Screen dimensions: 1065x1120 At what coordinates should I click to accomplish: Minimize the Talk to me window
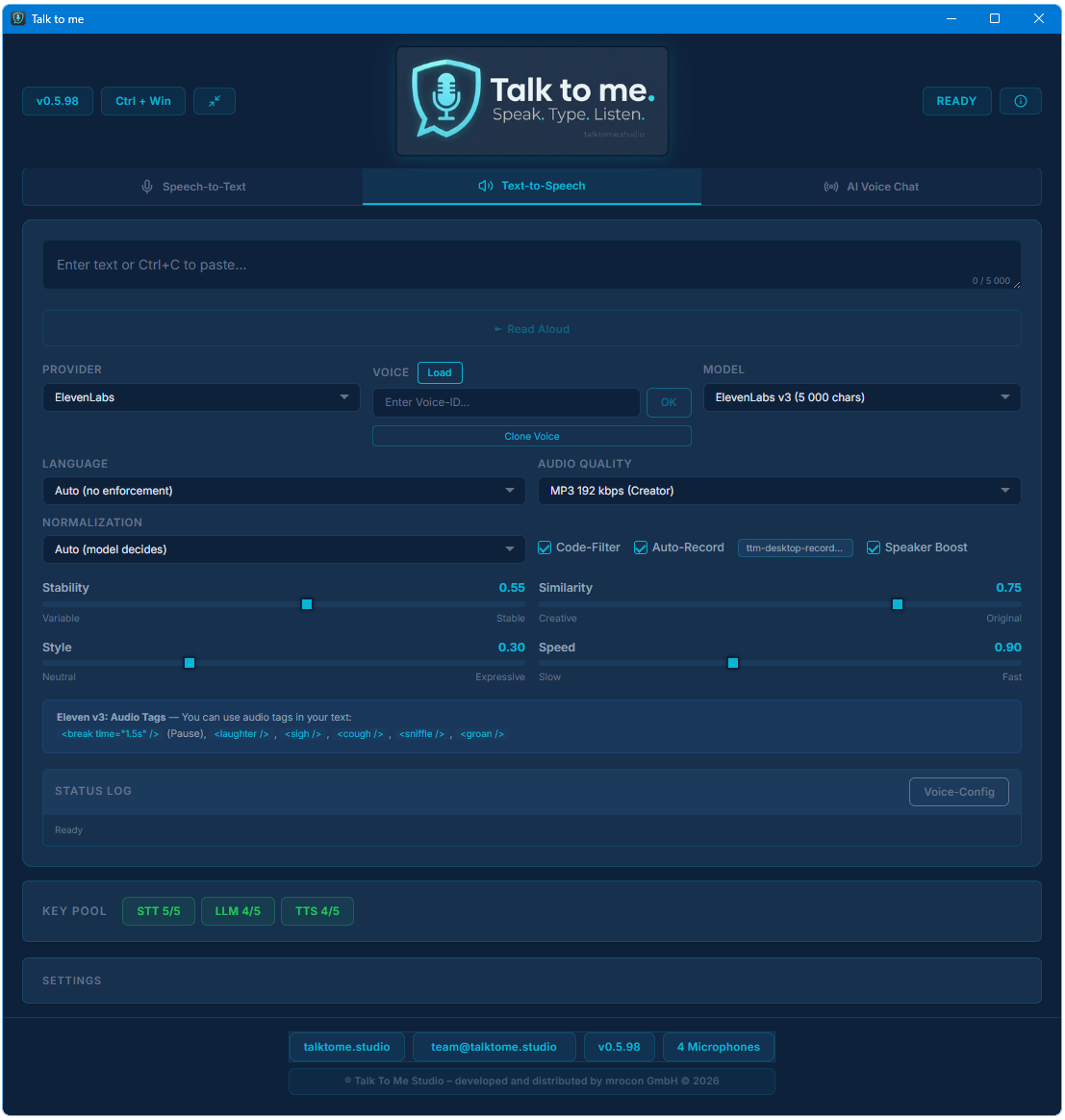click(x=951, y=18)
